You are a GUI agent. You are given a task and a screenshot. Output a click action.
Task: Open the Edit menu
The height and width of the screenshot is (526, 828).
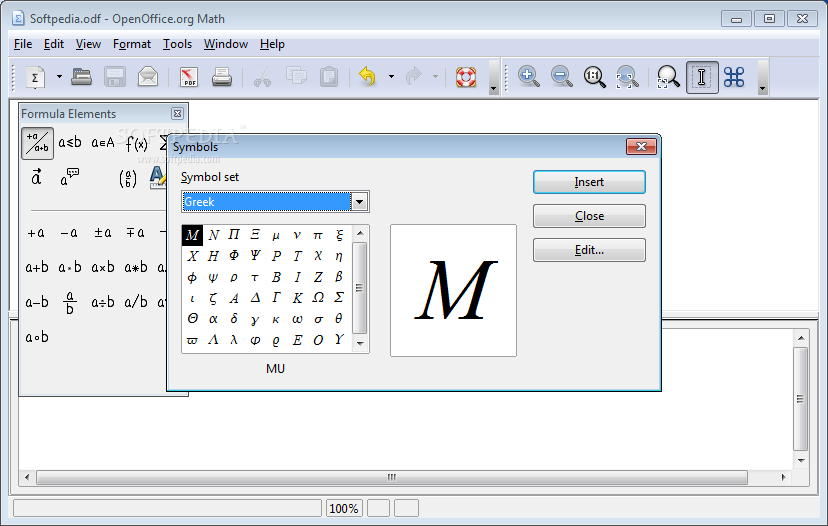54,44
